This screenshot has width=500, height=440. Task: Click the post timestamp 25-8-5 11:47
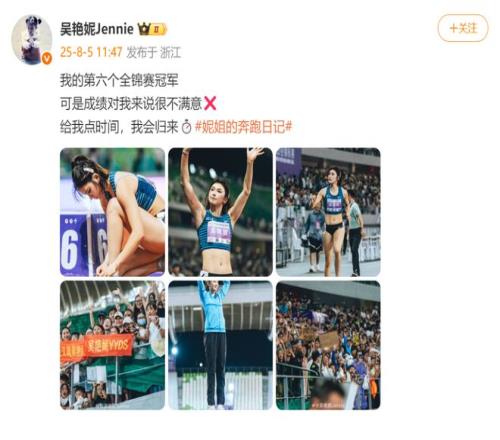(91, 52)
